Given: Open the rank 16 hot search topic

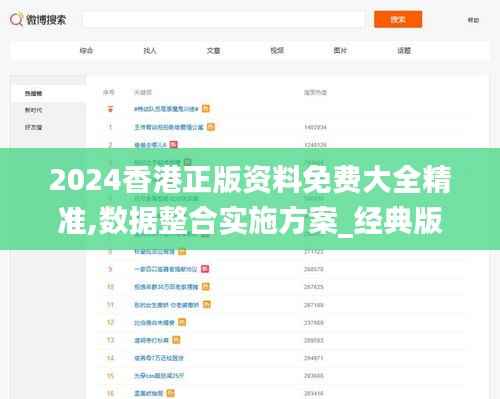Looking at the screenshot, I should [148, 394].
